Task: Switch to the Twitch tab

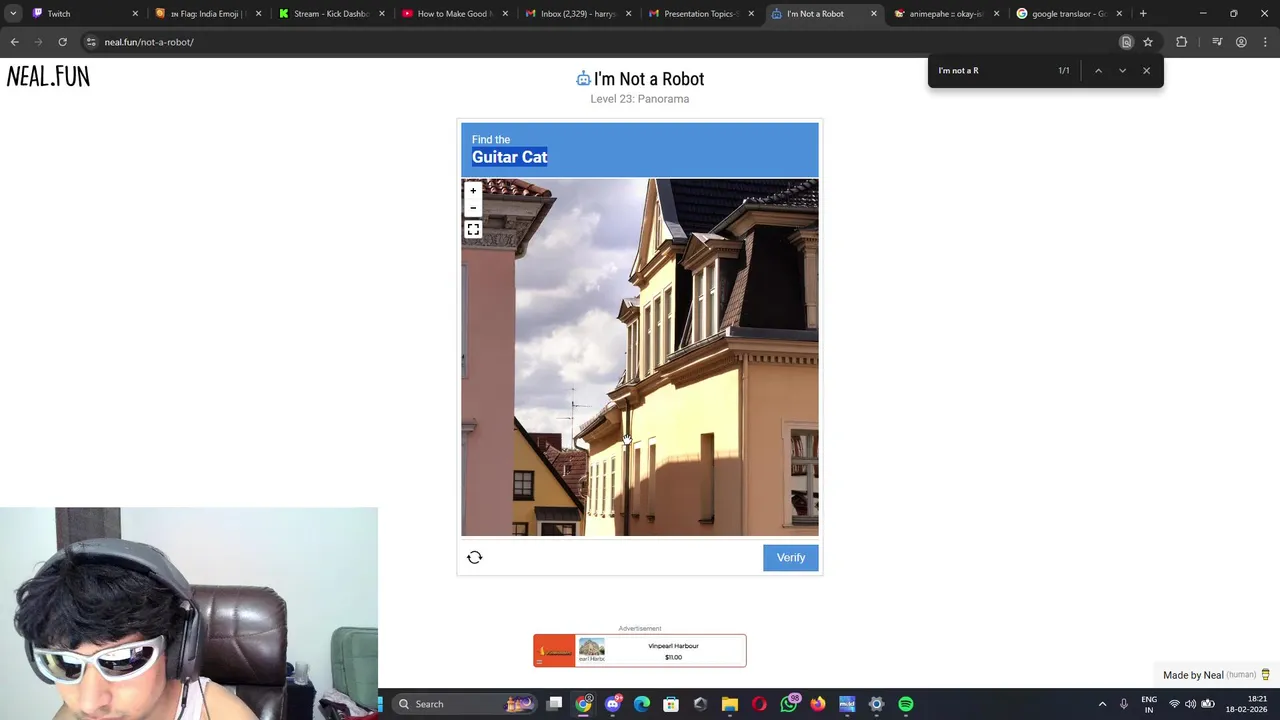Action: coord(84,14)
